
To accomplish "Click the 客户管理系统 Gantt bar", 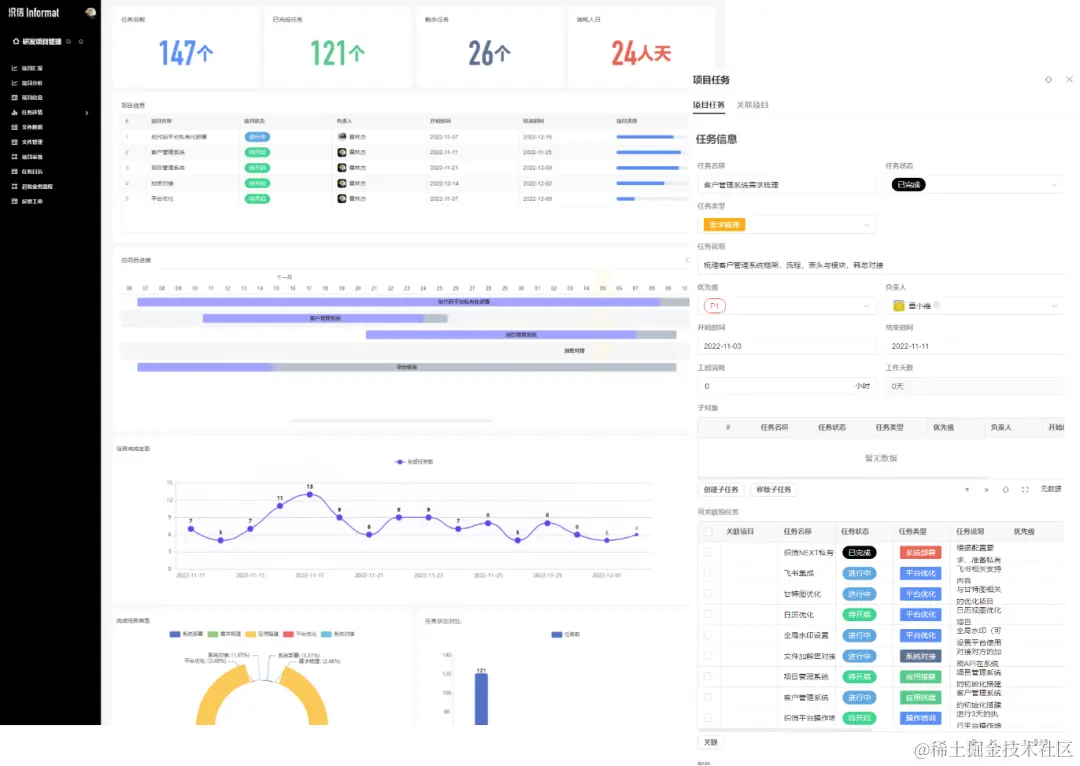I will 325,318.
